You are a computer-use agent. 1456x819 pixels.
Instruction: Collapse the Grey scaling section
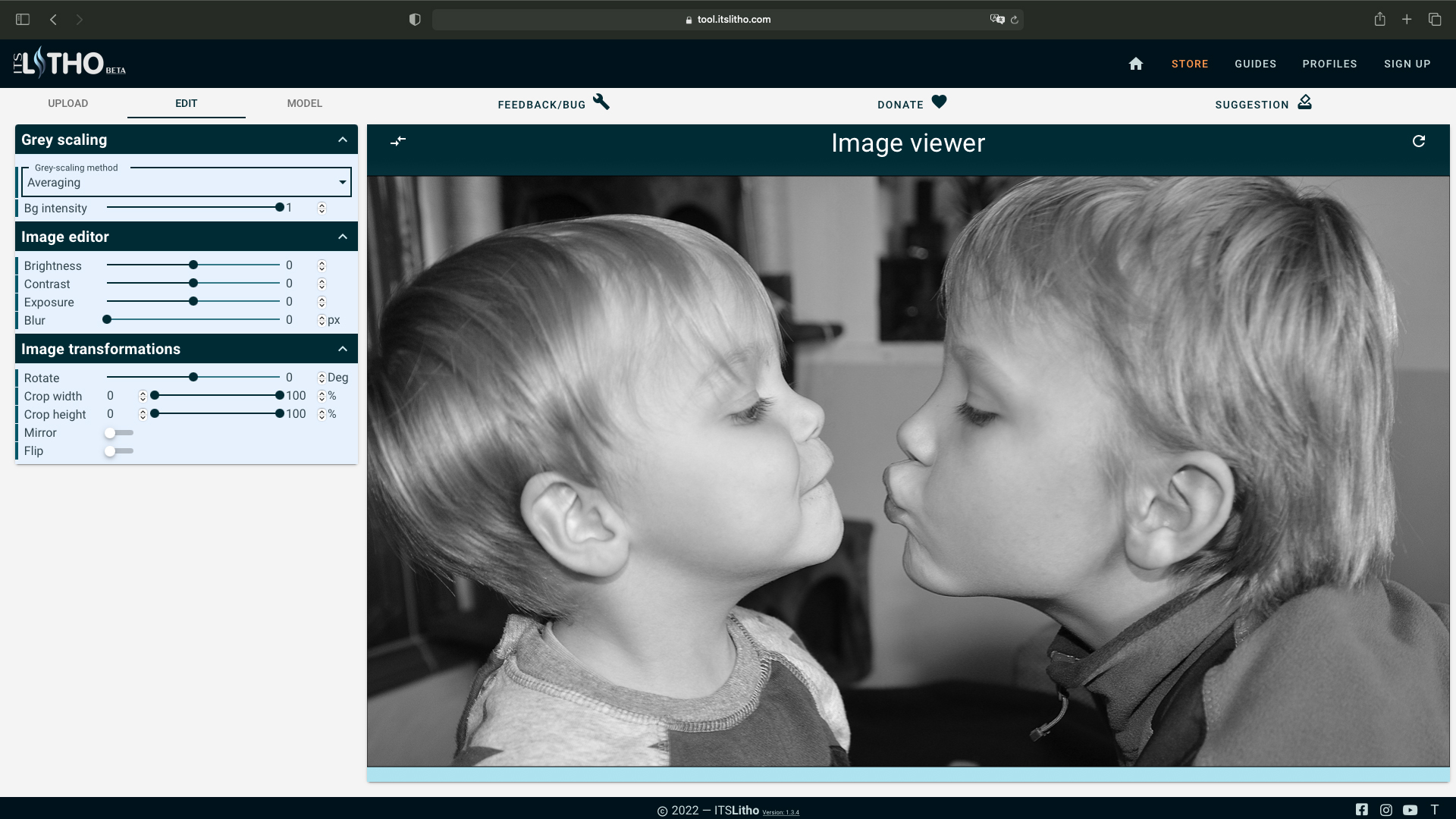[x=343, y=140]
